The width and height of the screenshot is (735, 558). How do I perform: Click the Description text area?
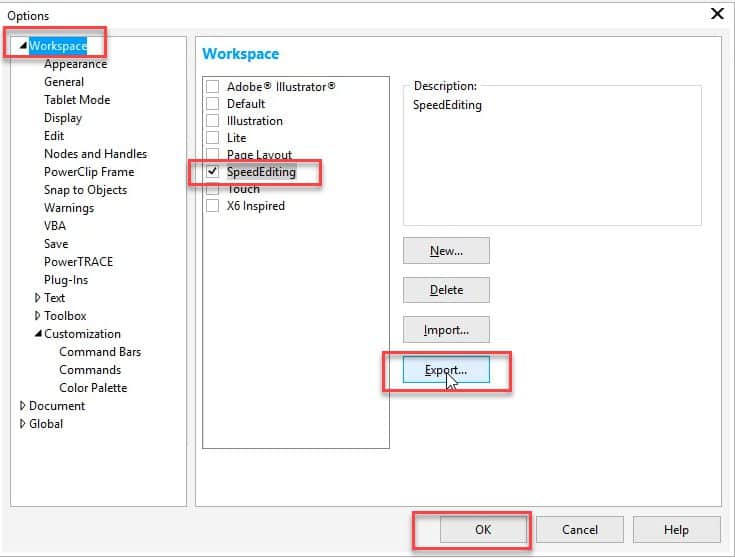pyautogui.click(x=552, y=160)
